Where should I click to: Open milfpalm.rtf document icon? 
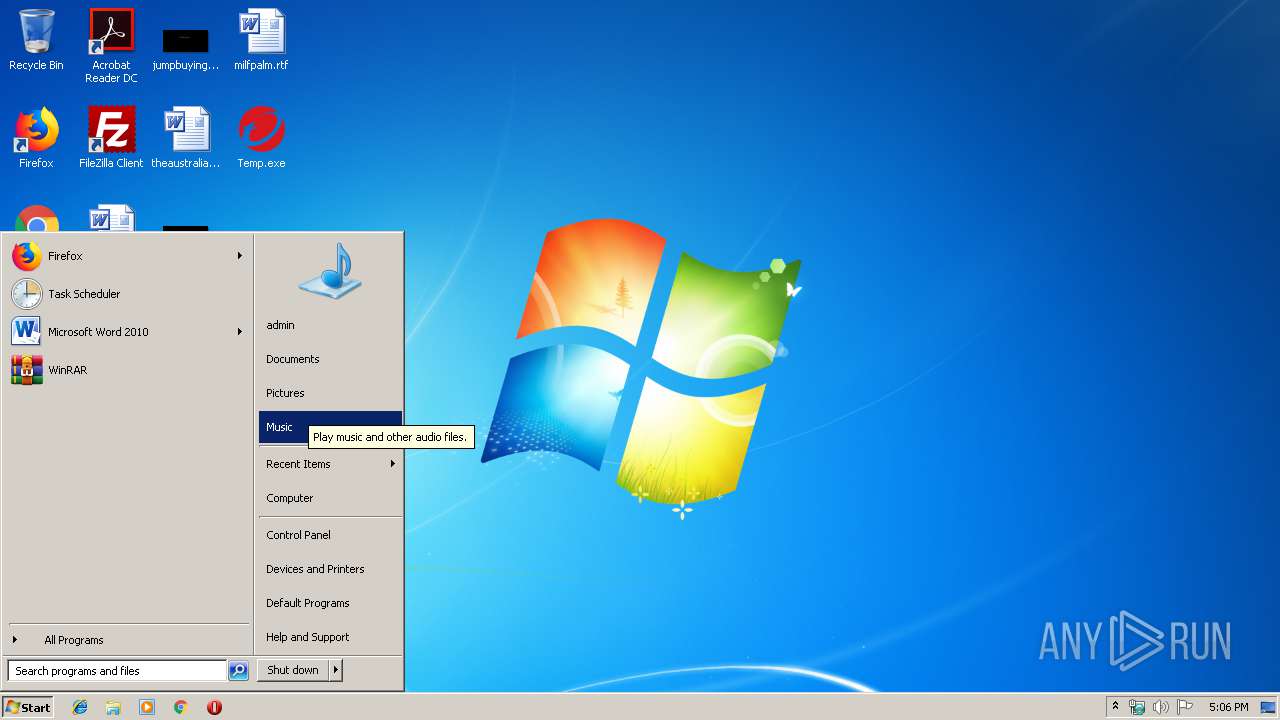(261, 40)
